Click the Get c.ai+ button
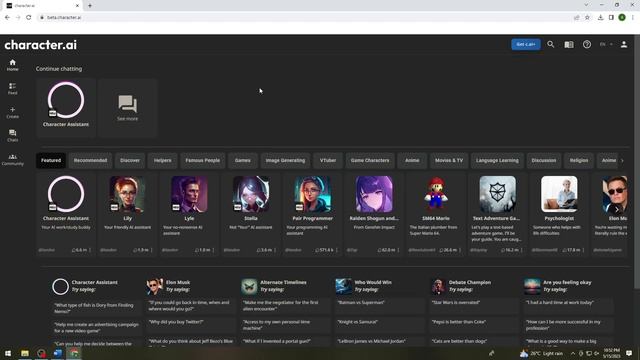The height and width of the screenshot is (360, 640). coord(526,44)
